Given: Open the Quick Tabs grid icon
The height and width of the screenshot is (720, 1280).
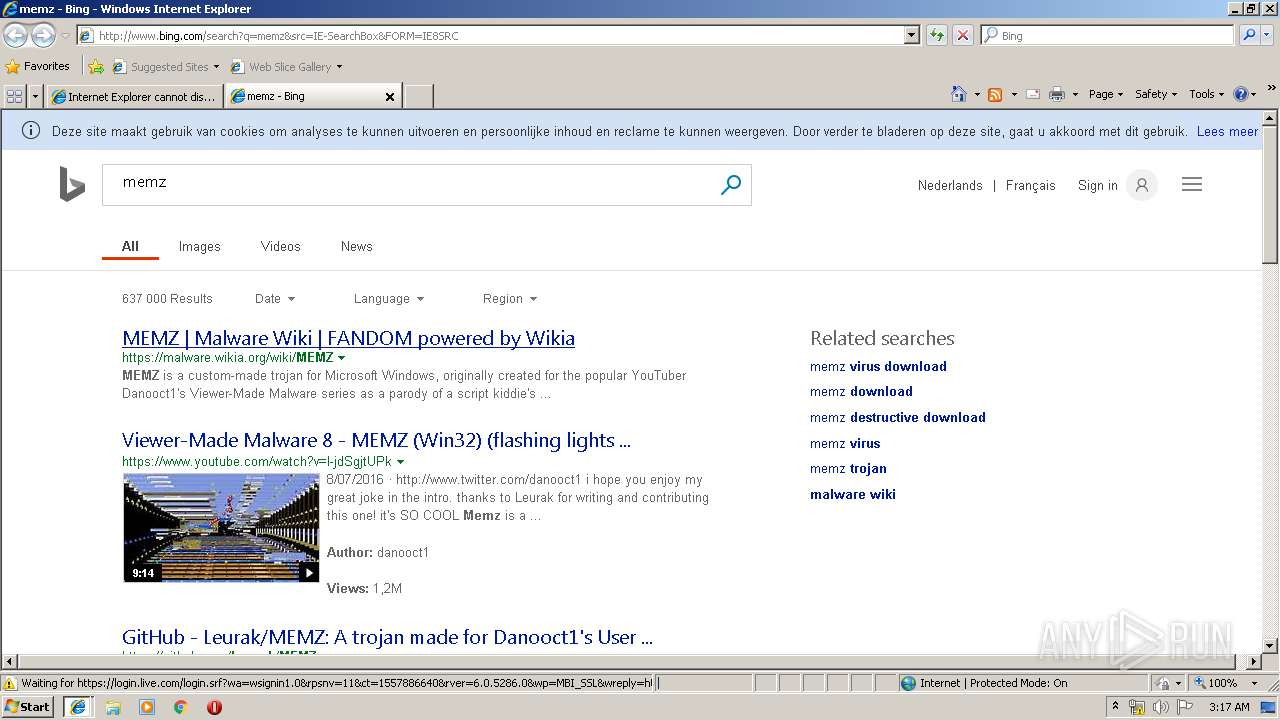Looking at the screenshot, I should (14, 96).
